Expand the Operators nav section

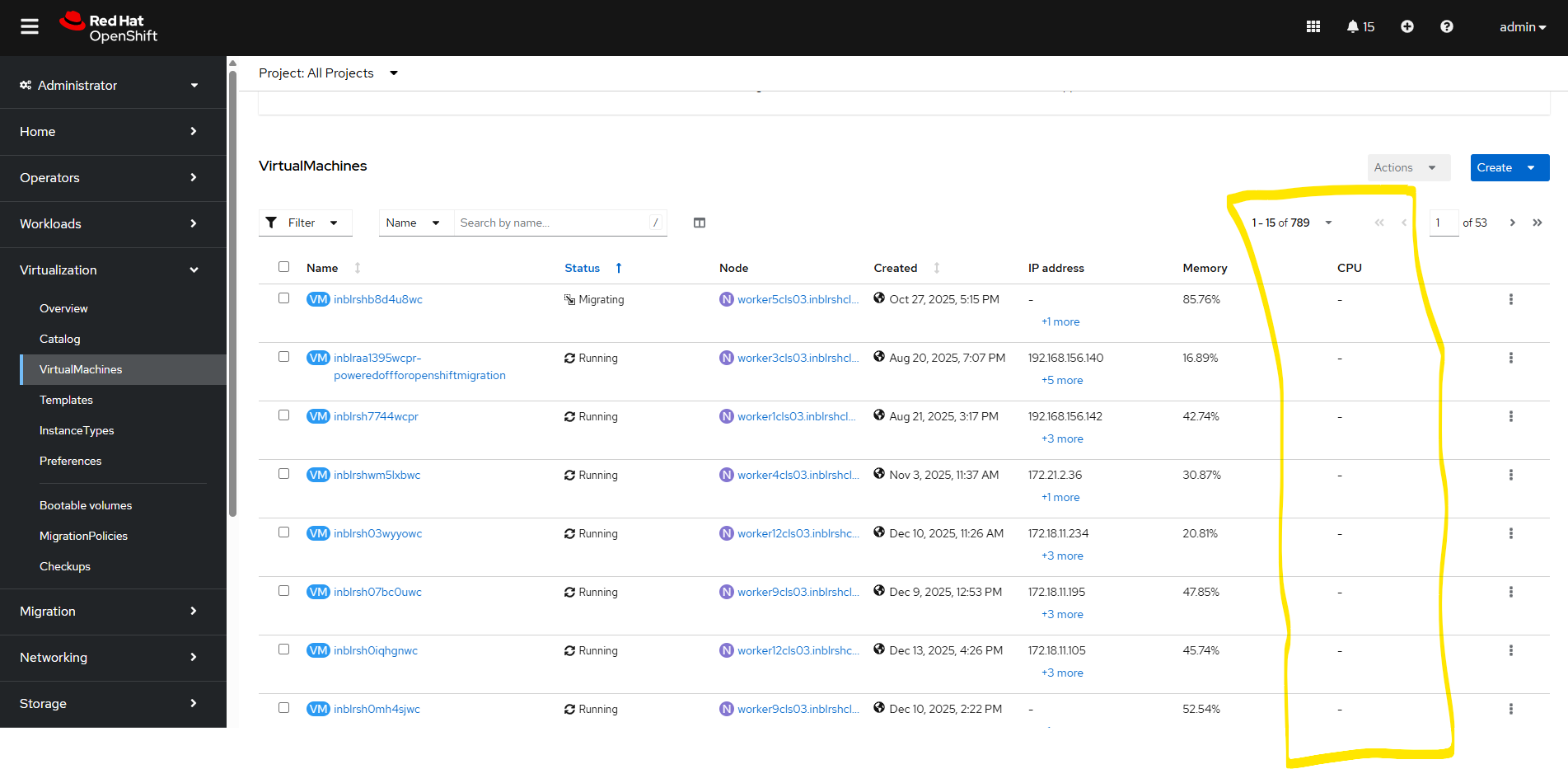(x=113, y=178)
